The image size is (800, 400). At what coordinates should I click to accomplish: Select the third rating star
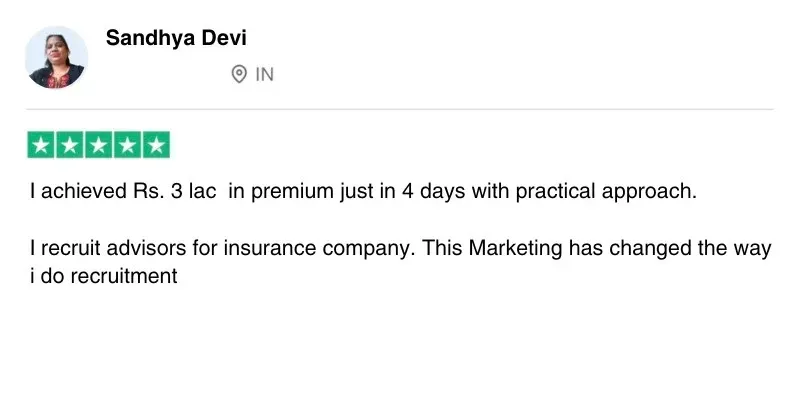tap(99, 145)
